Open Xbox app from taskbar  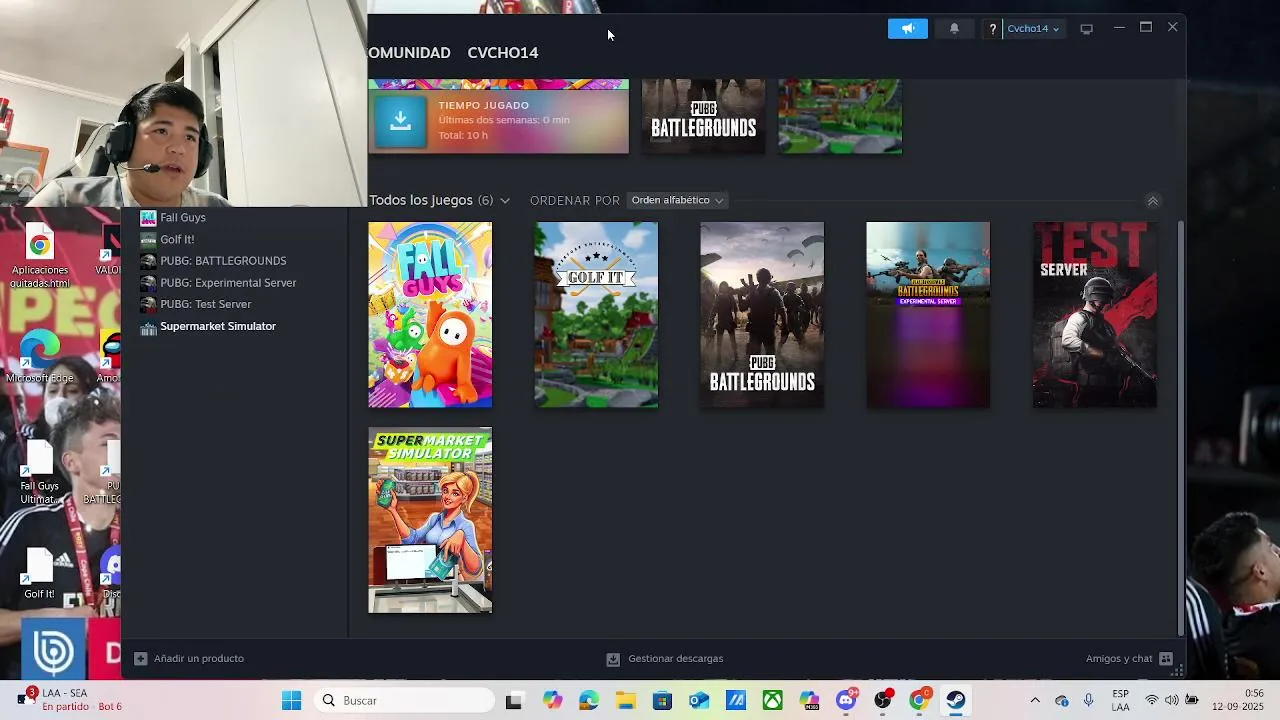click(772, 701)
